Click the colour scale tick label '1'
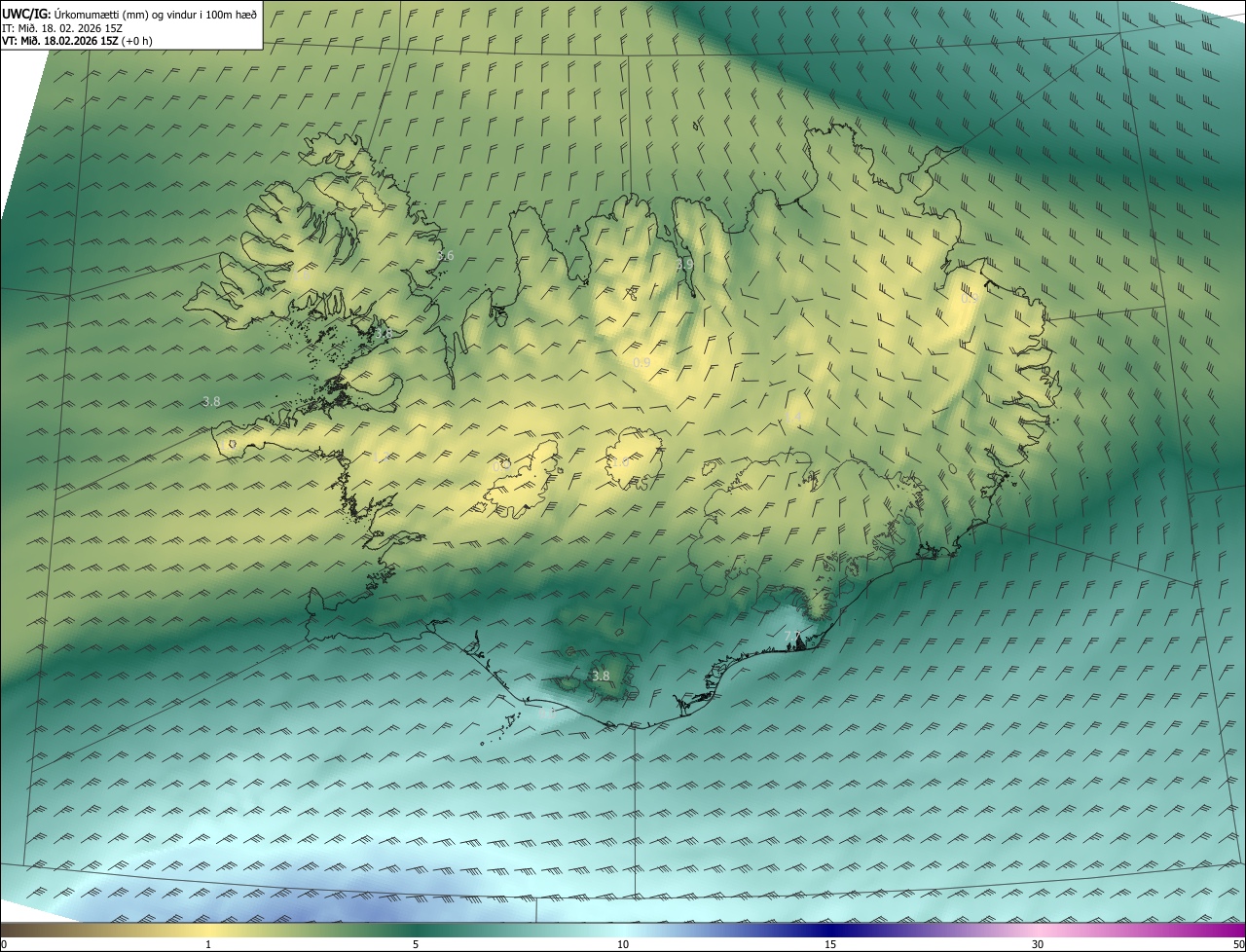 (208, 944)
